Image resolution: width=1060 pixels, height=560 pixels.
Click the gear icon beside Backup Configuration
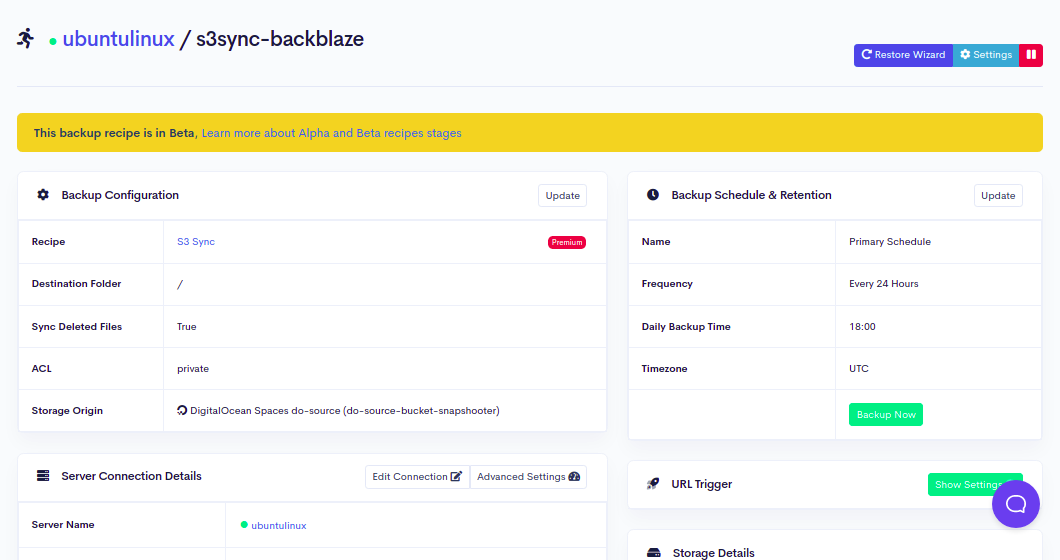(43, 195)
